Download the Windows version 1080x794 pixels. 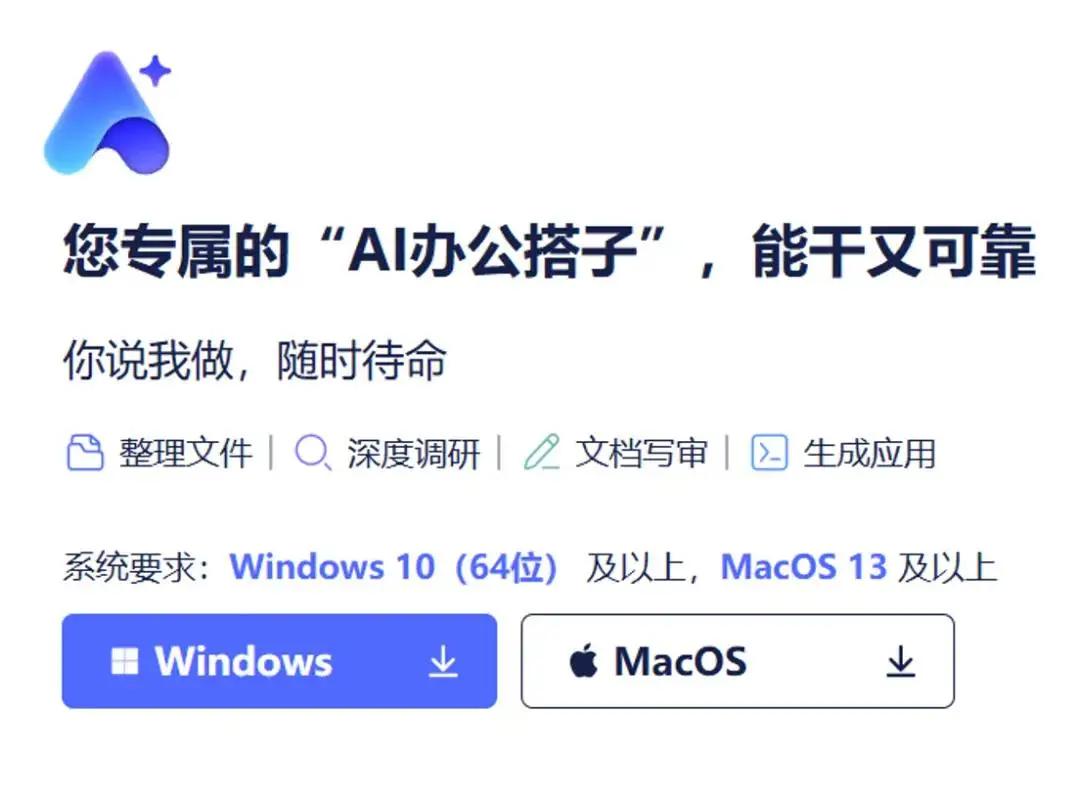coord(280,661)
